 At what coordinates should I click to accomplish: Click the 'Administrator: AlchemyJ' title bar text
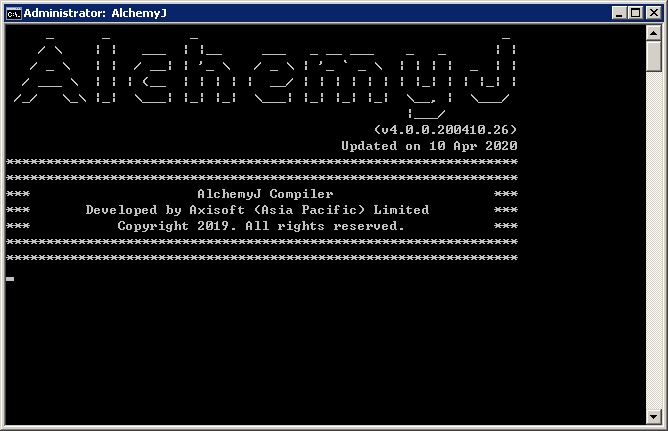pyautogui.click(x=95, y=13)
